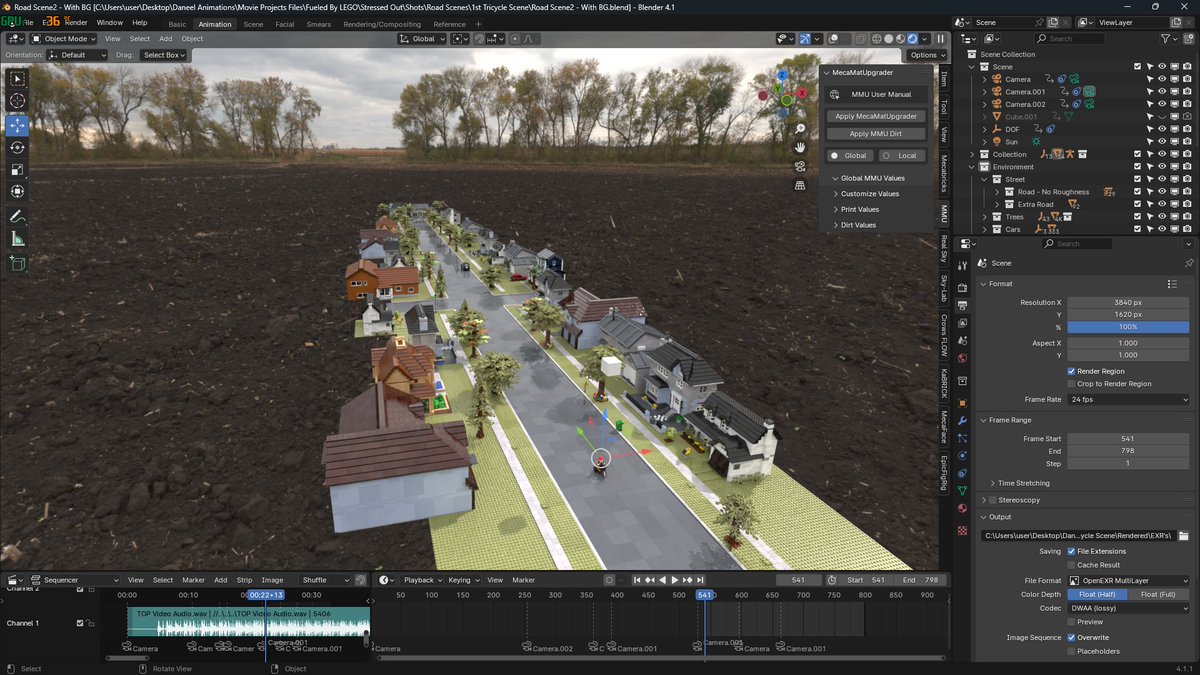Screen dimensions: 1200x675
Task: Select the Select Box tool in toolbar
Action: [x=17, y=79]
